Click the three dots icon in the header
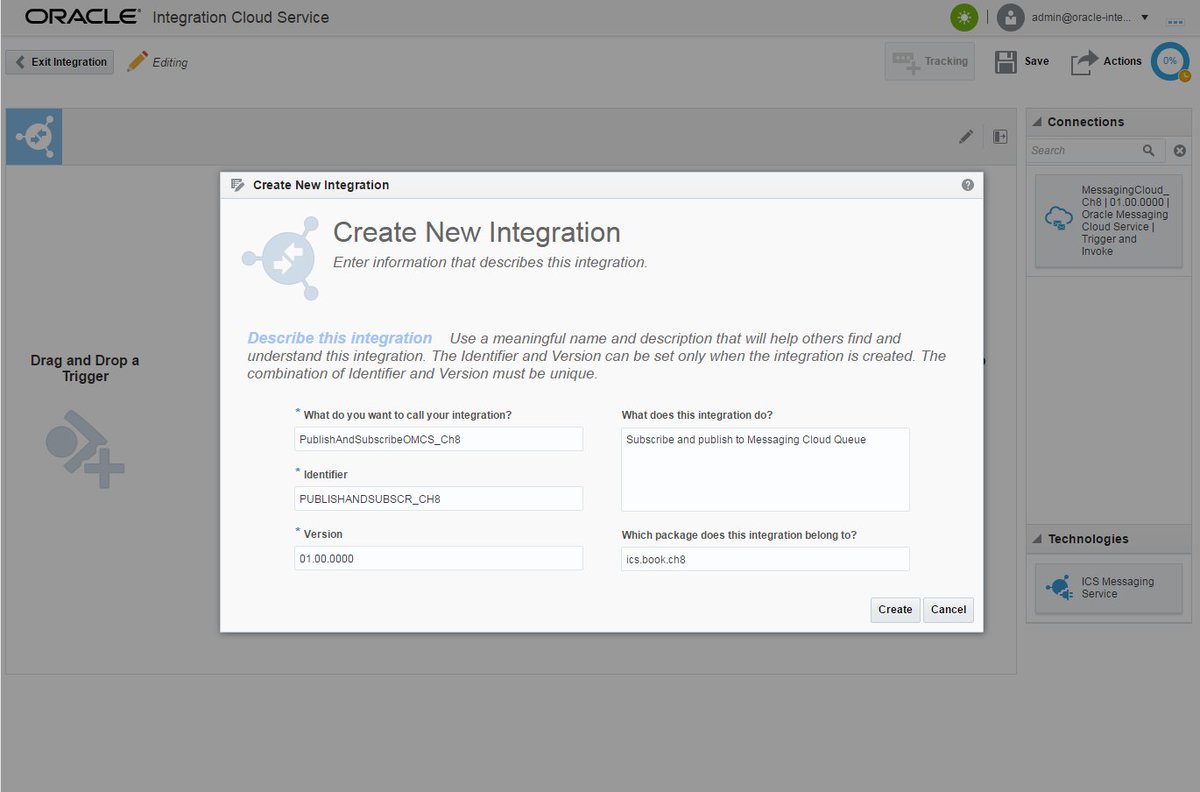This screenshot has height=792, width=1200. click(1175, 20)
